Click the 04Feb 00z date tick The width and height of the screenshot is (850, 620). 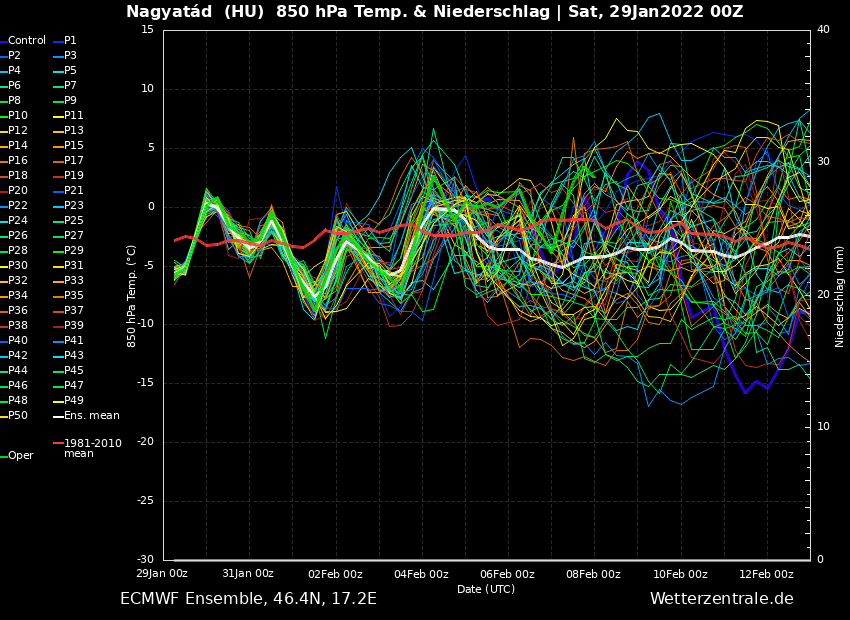pos(421,574)
